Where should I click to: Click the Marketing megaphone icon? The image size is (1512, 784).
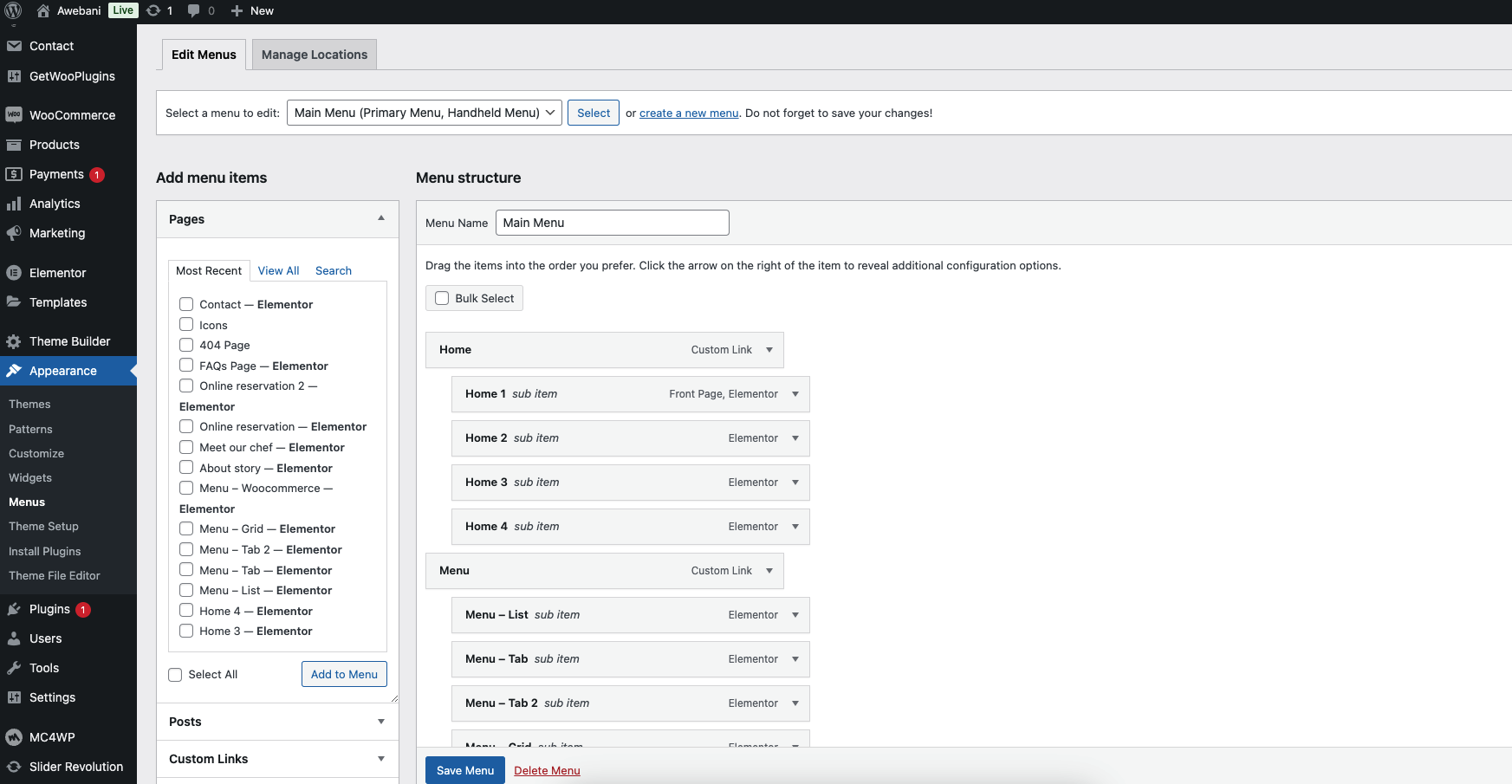click(14, 233)
